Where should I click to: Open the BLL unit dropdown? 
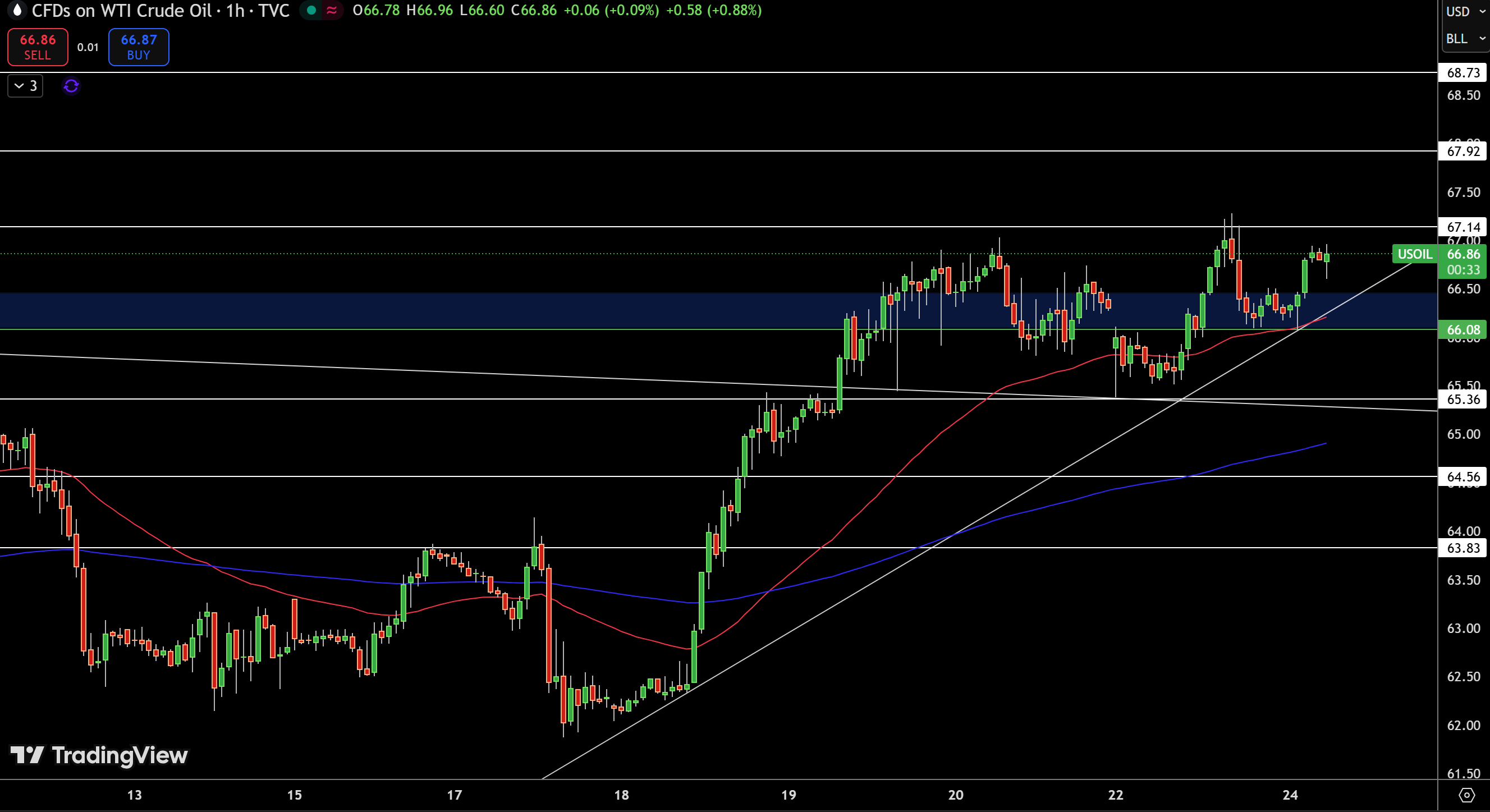[1465, 39]
